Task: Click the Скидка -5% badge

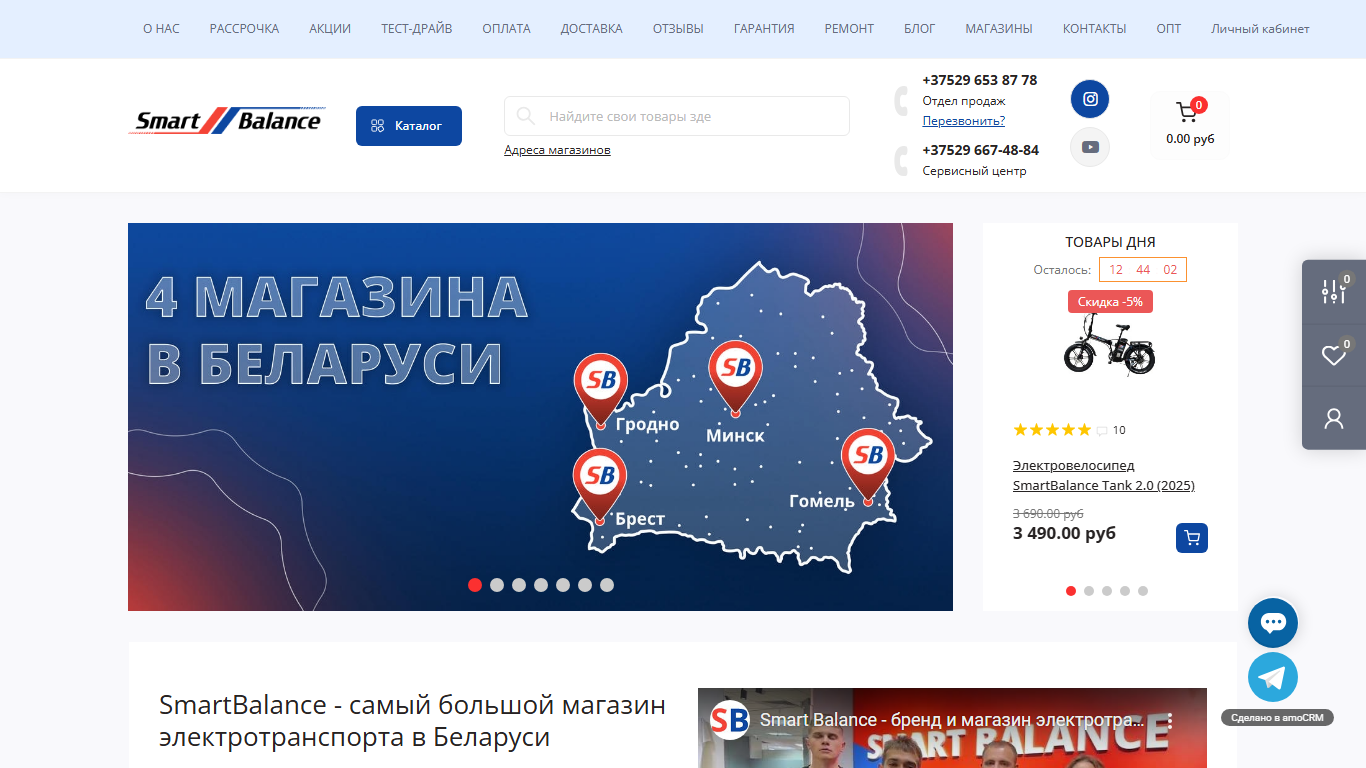Action: point(1110,301)
